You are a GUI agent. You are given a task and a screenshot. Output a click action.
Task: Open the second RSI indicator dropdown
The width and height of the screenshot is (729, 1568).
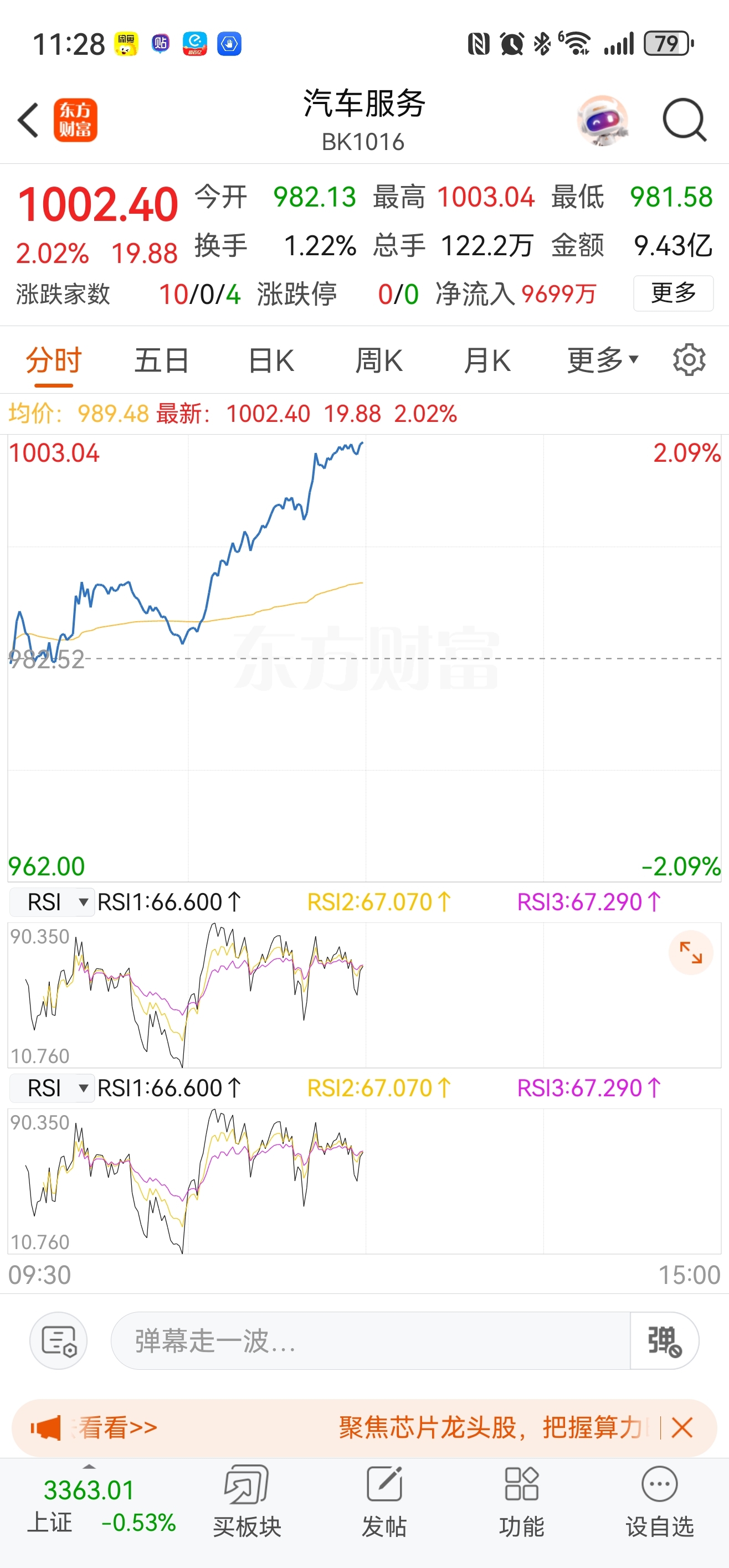(52, 1088)
